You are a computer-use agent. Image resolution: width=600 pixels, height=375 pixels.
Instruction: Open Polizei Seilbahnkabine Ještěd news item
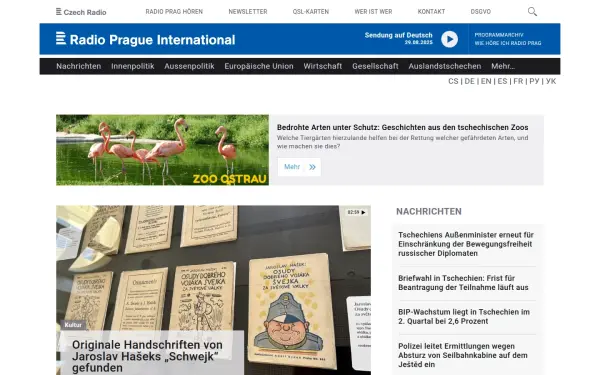463,355
